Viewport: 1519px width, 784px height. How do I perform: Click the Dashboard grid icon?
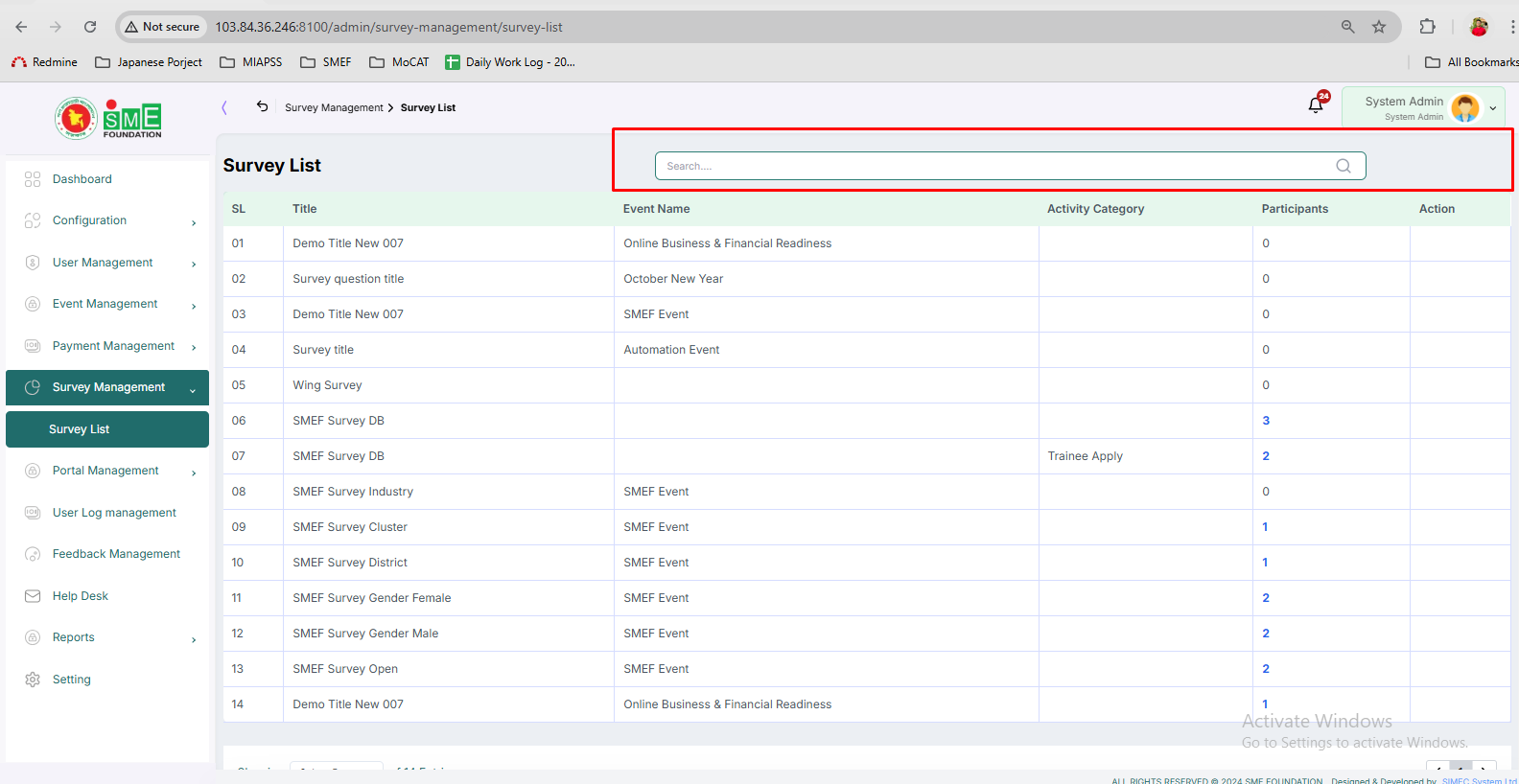click(33, 179)
